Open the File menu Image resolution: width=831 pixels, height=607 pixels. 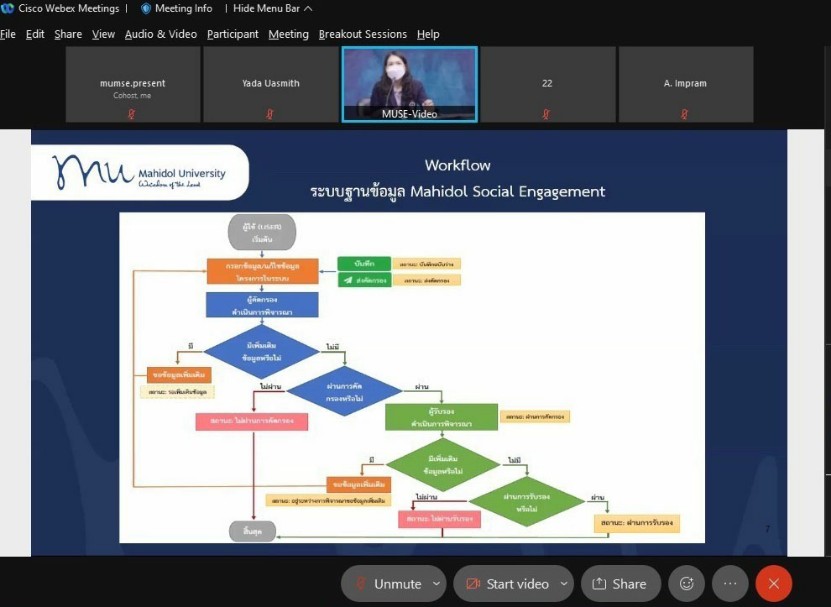(8, 34)
